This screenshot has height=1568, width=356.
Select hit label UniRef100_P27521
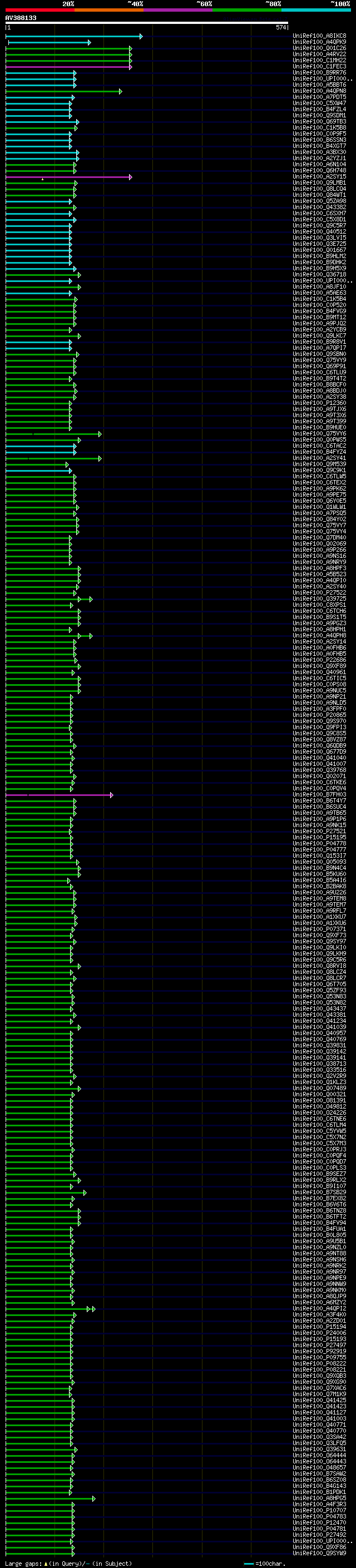coord(319,832)
